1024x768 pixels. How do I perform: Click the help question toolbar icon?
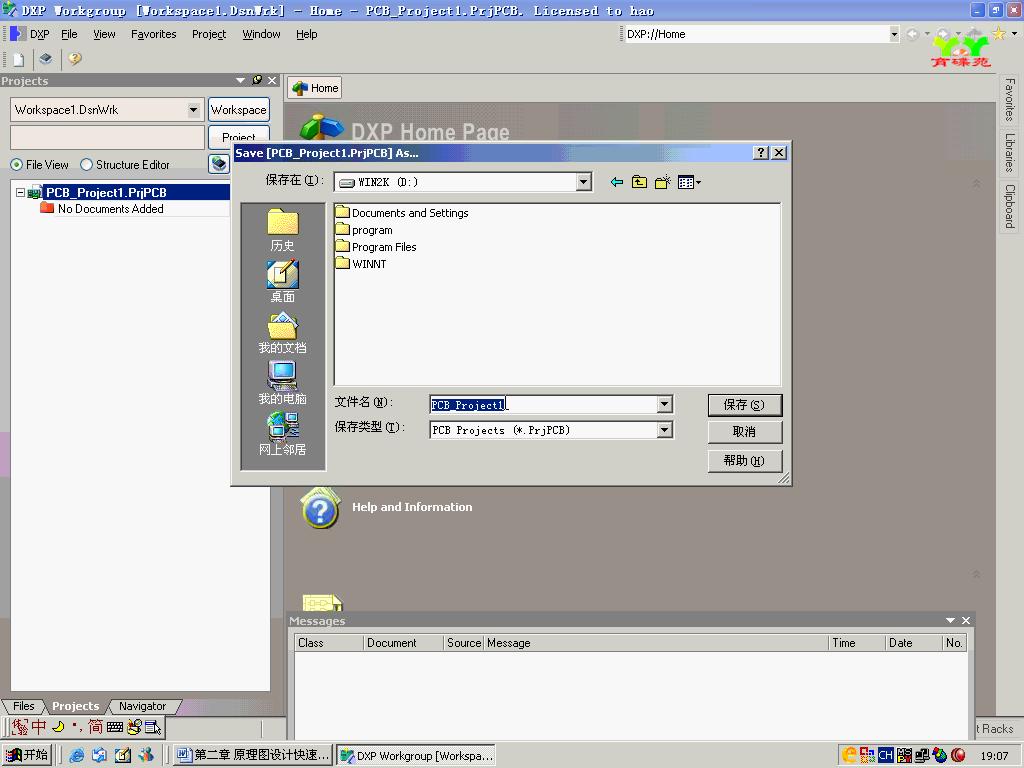coord(74,59)
